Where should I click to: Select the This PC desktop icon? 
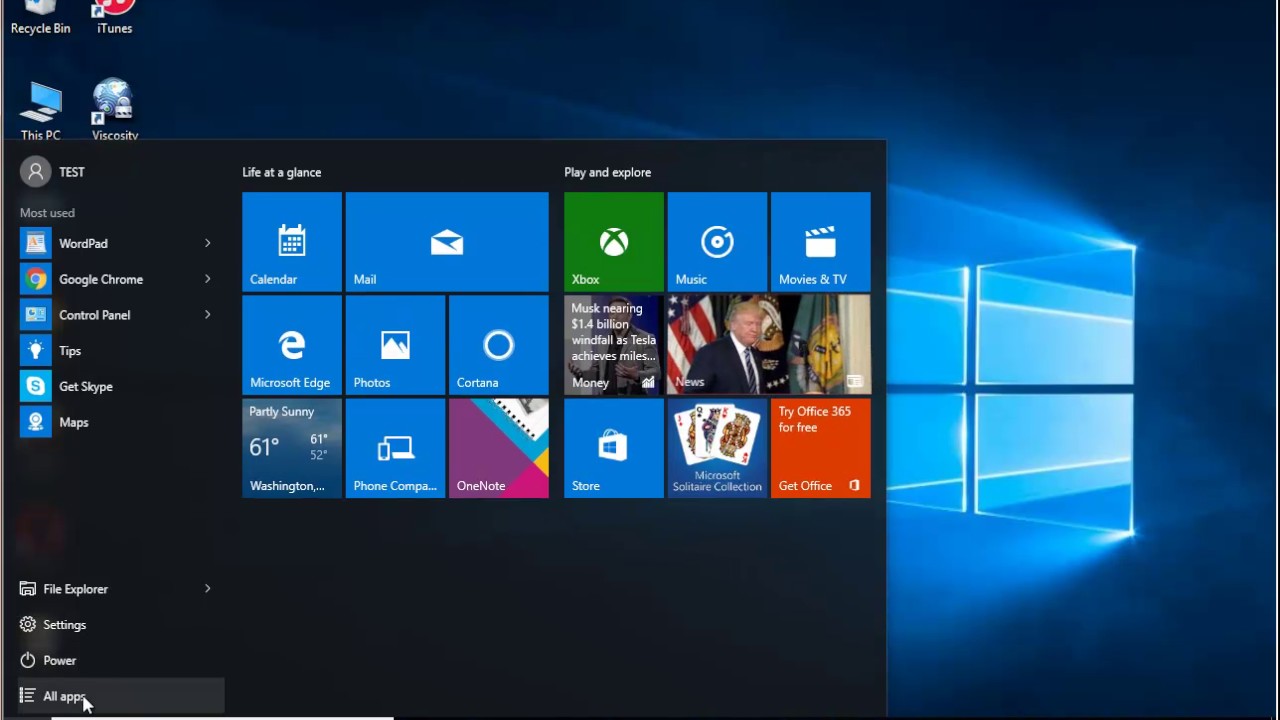pyautogui.click(x=40, y=110)
